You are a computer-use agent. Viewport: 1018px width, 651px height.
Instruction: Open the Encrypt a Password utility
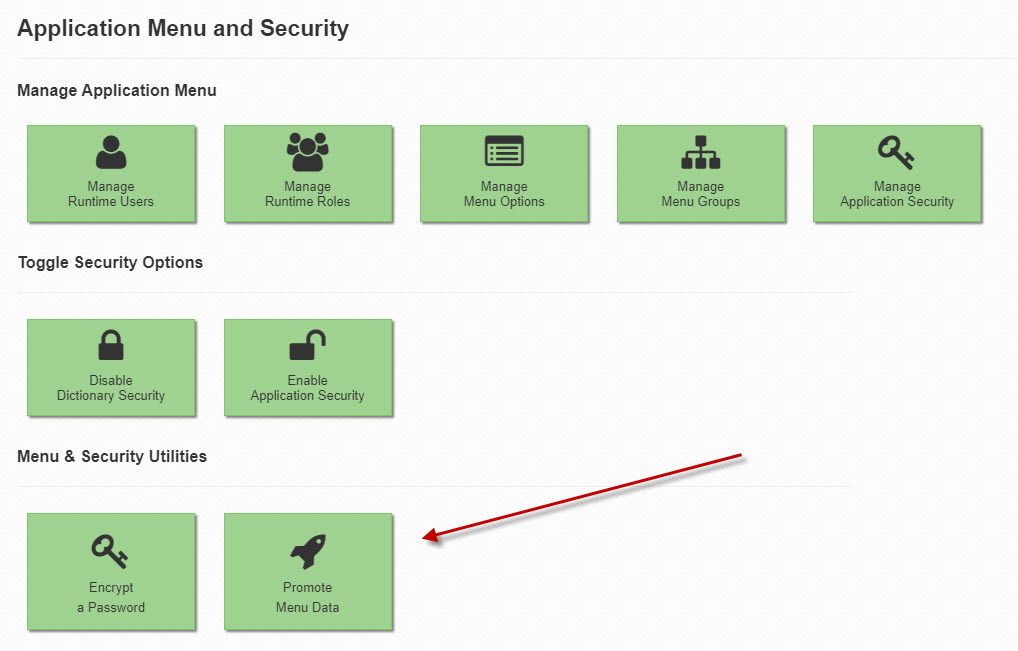point(111,572)
